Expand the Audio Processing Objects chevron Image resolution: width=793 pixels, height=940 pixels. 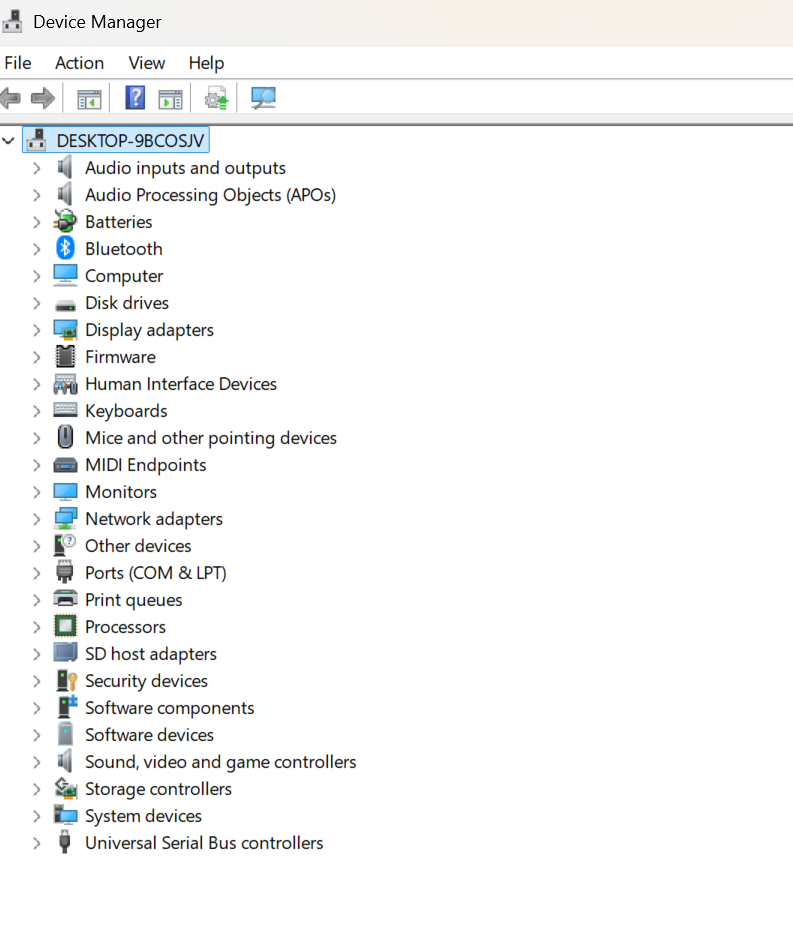(37, 195)
